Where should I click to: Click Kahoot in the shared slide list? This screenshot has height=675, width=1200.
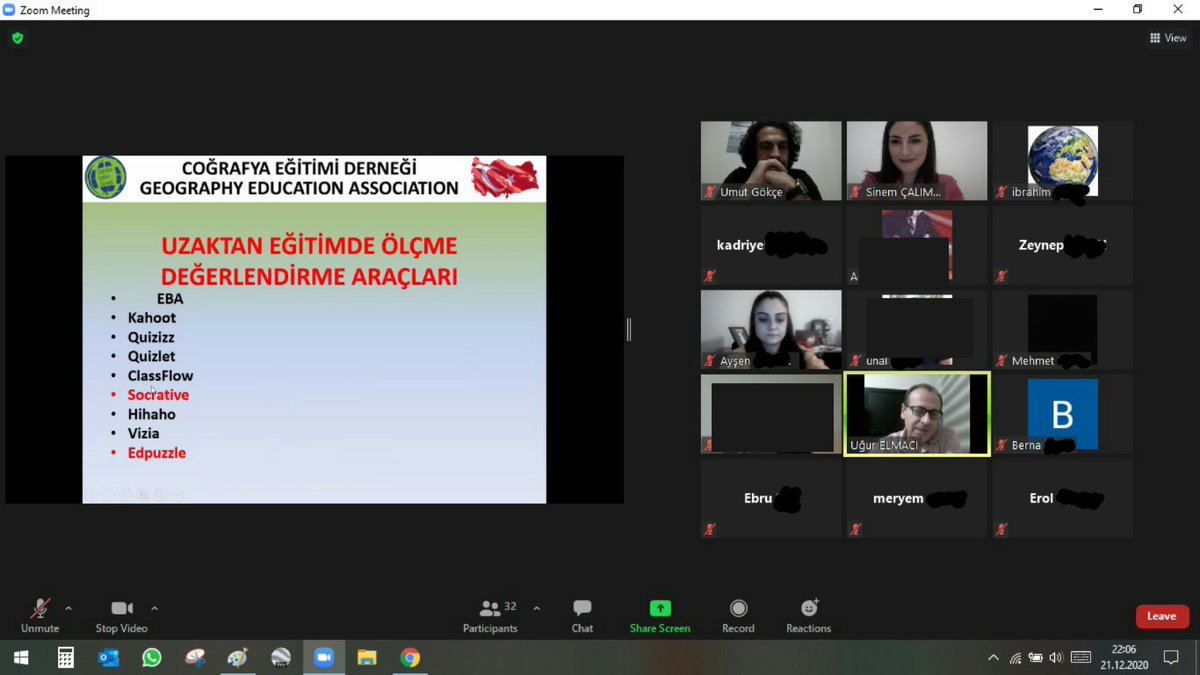click(x=152, y=318)
